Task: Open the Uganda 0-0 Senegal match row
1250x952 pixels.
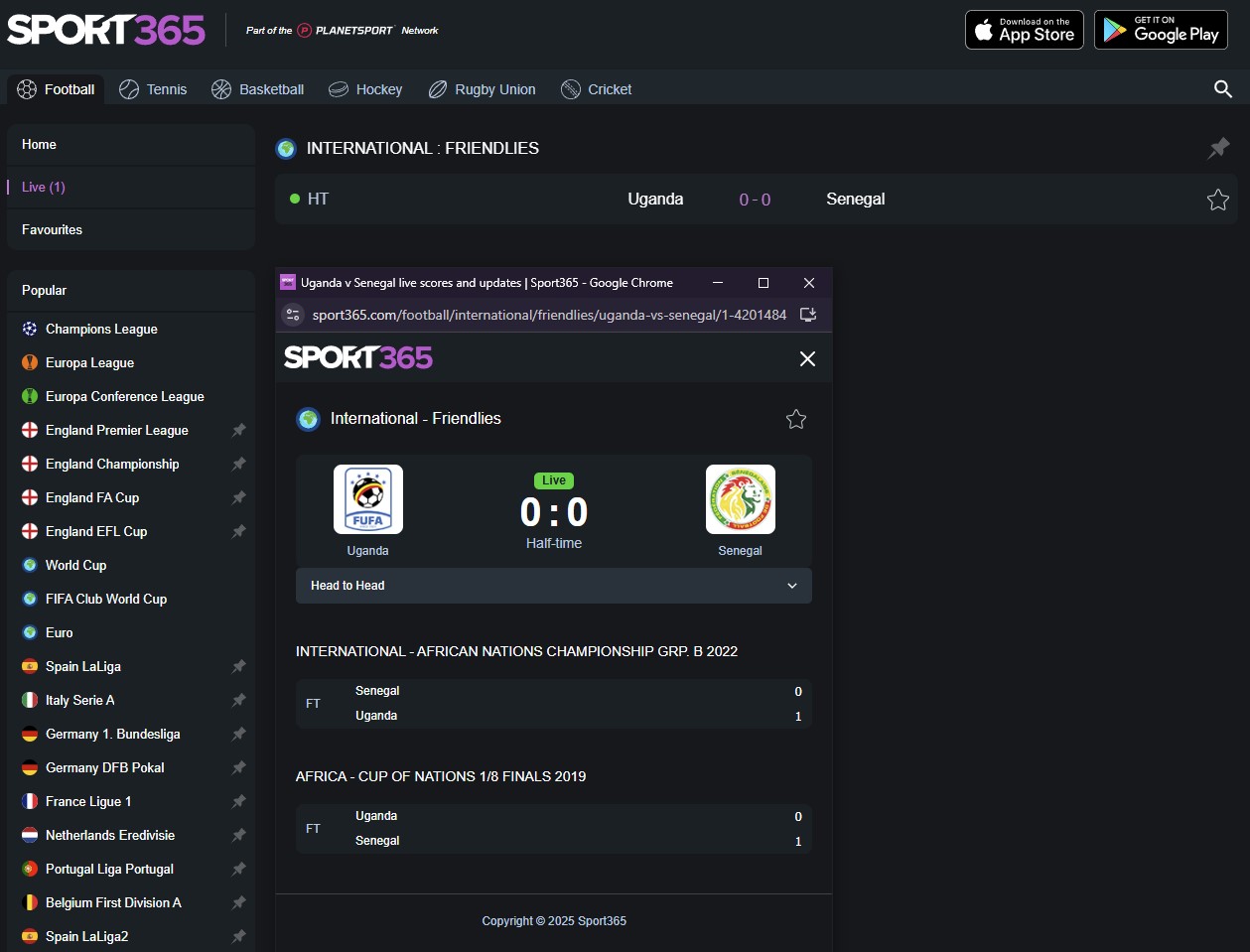Action: (x=757, y=200)
